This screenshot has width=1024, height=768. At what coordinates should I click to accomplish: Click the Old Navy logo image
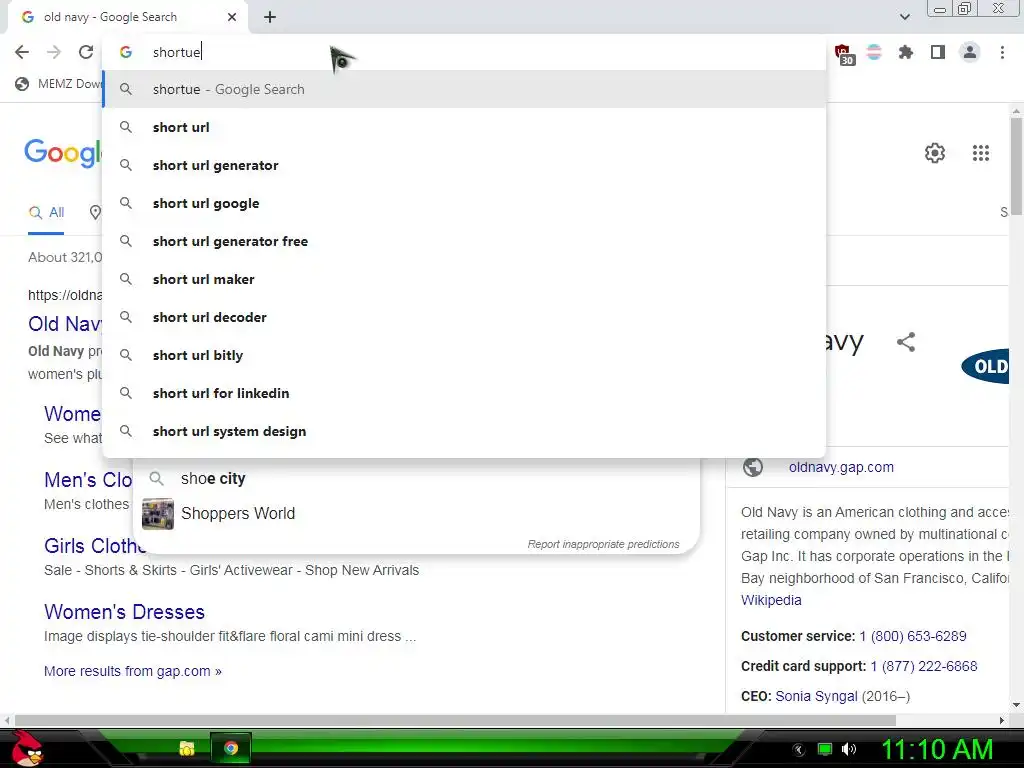coord(985,366)
